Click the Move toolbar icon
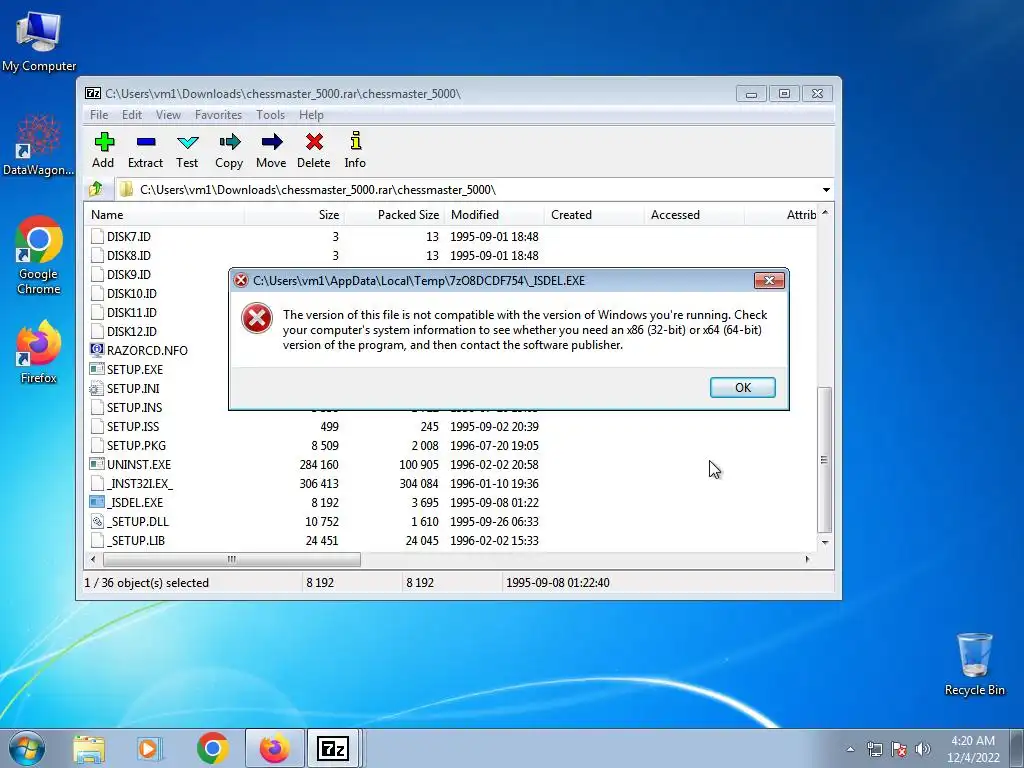Image resolution: width=1024 pixels, height=768 pixels. 272,142
